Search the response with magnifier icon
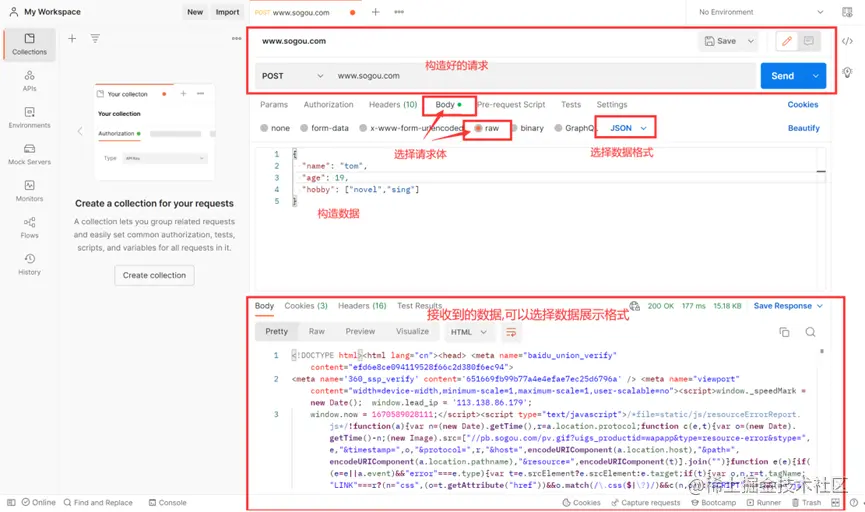Screen dimensions: 865x512 pyautogui.click(x=810, y=332)
